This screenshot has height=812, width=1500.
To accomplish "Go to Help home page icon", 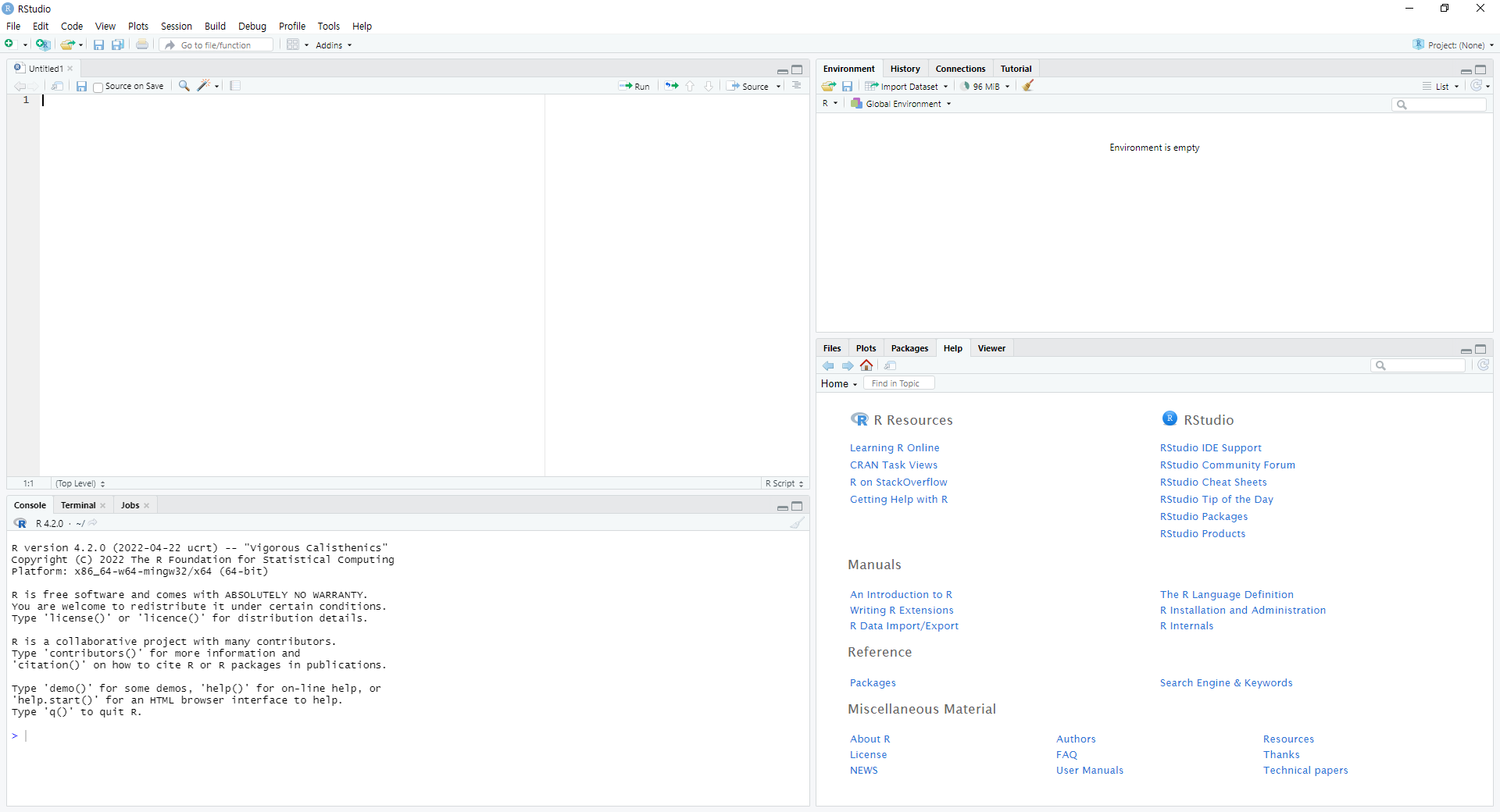I will point(866,365).
